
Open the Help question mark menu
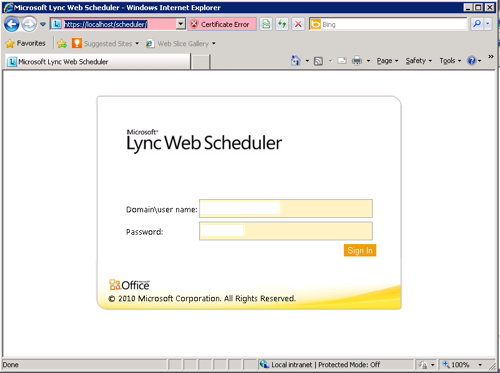pyautogui.click(x=474, y=61)
